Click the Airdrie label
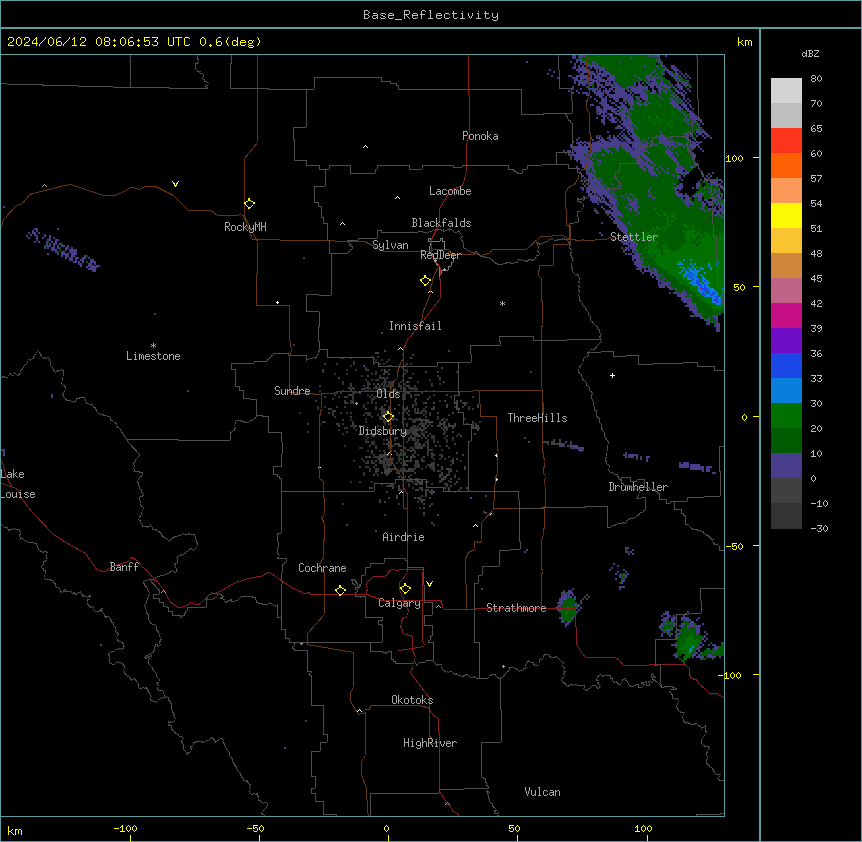862x842 pixels. click(403, 537)
